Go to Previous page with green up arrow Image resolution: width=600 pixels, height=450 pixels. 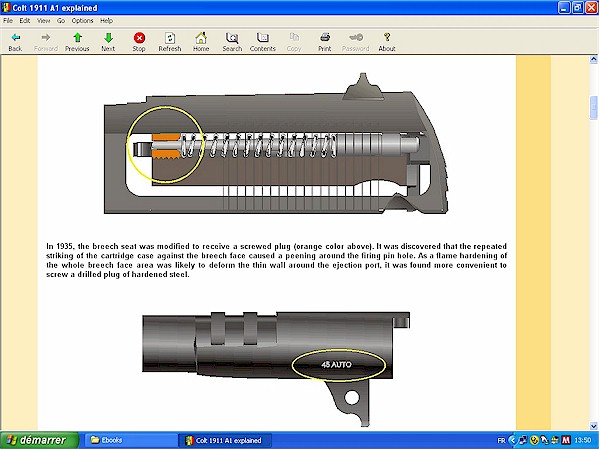pos(77,38)
